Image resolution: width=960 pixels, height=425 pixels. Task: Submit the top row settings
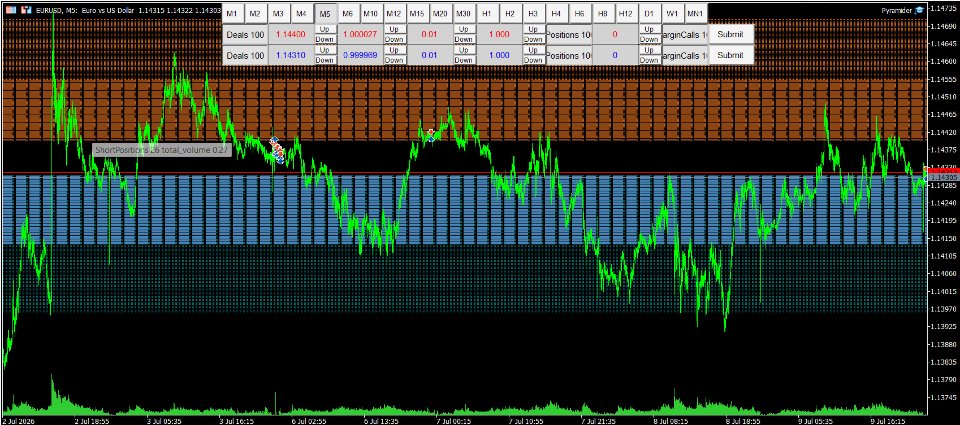tap(730, 34)
